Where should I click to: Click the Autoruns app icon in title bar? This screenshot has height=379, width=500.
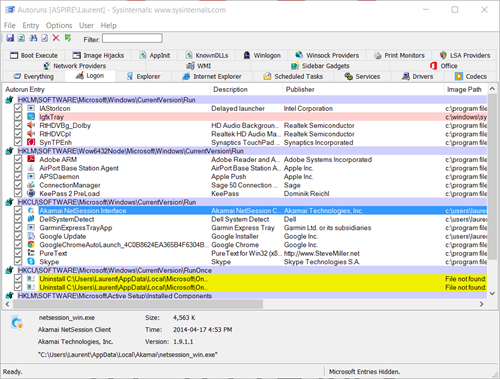[10, 10]
